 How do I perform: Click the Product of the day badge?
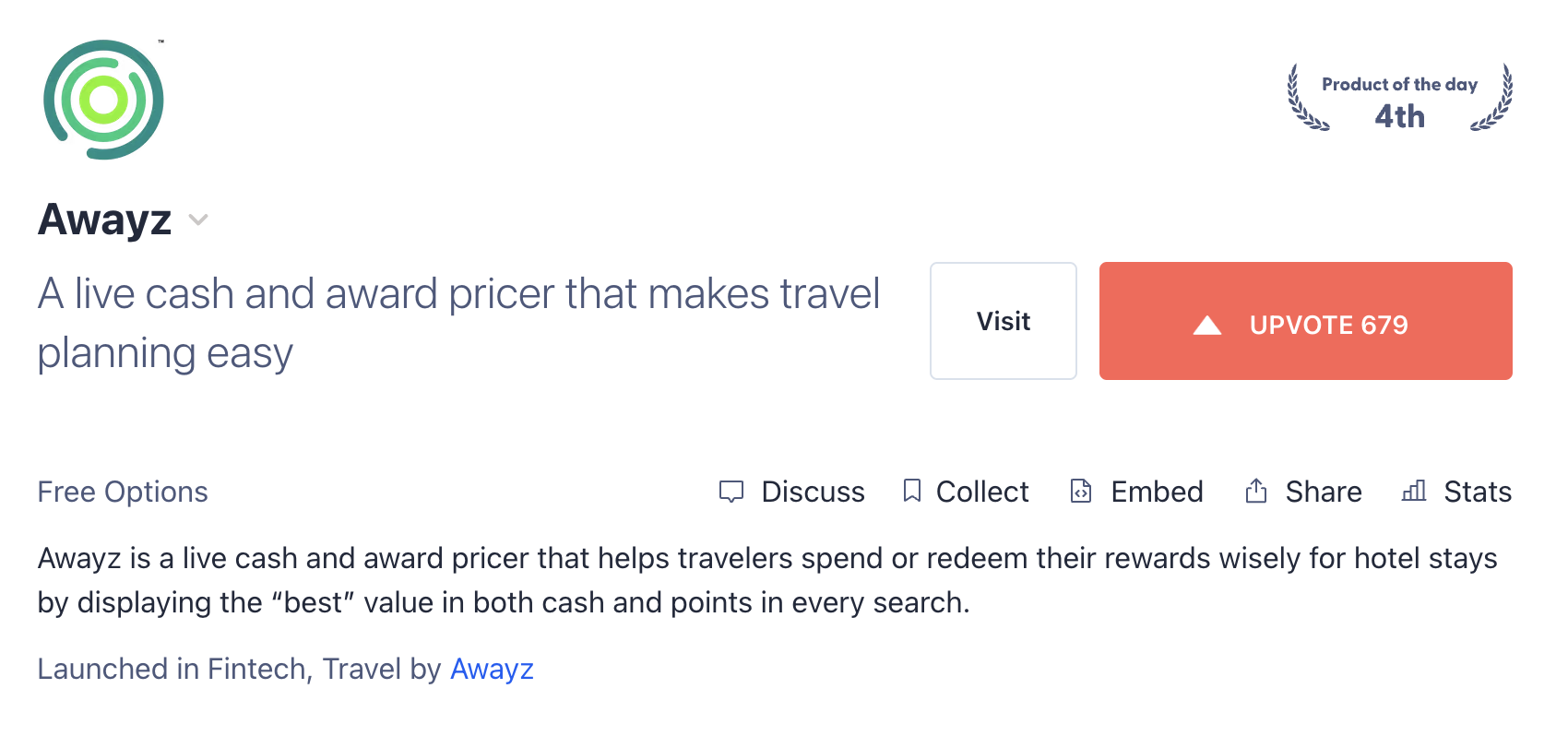tap(1399, 100)
